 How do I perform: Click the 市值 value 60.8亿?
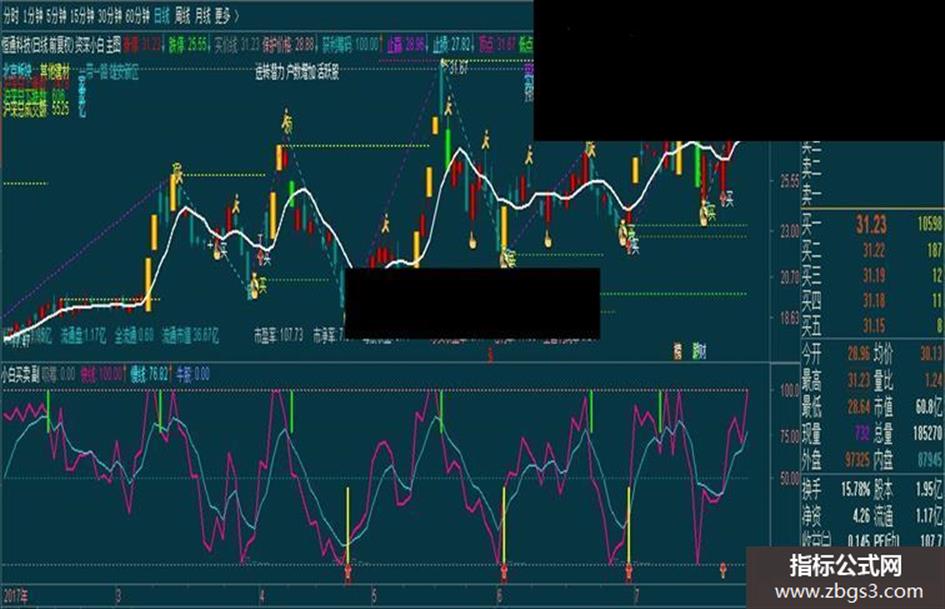(929, 407)
